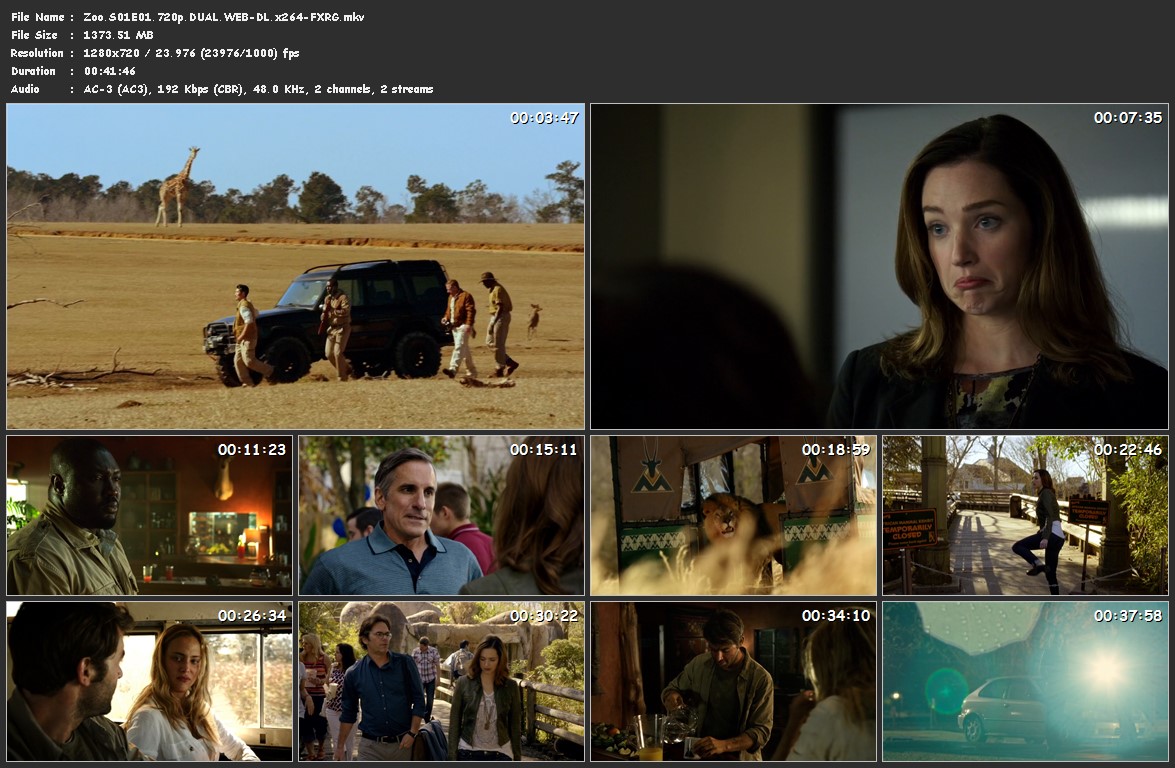This screenshot has height=768, width=1175.
Task: Select the zoo walkway frame at 00:30:22
Action: (x=441, y=681)
